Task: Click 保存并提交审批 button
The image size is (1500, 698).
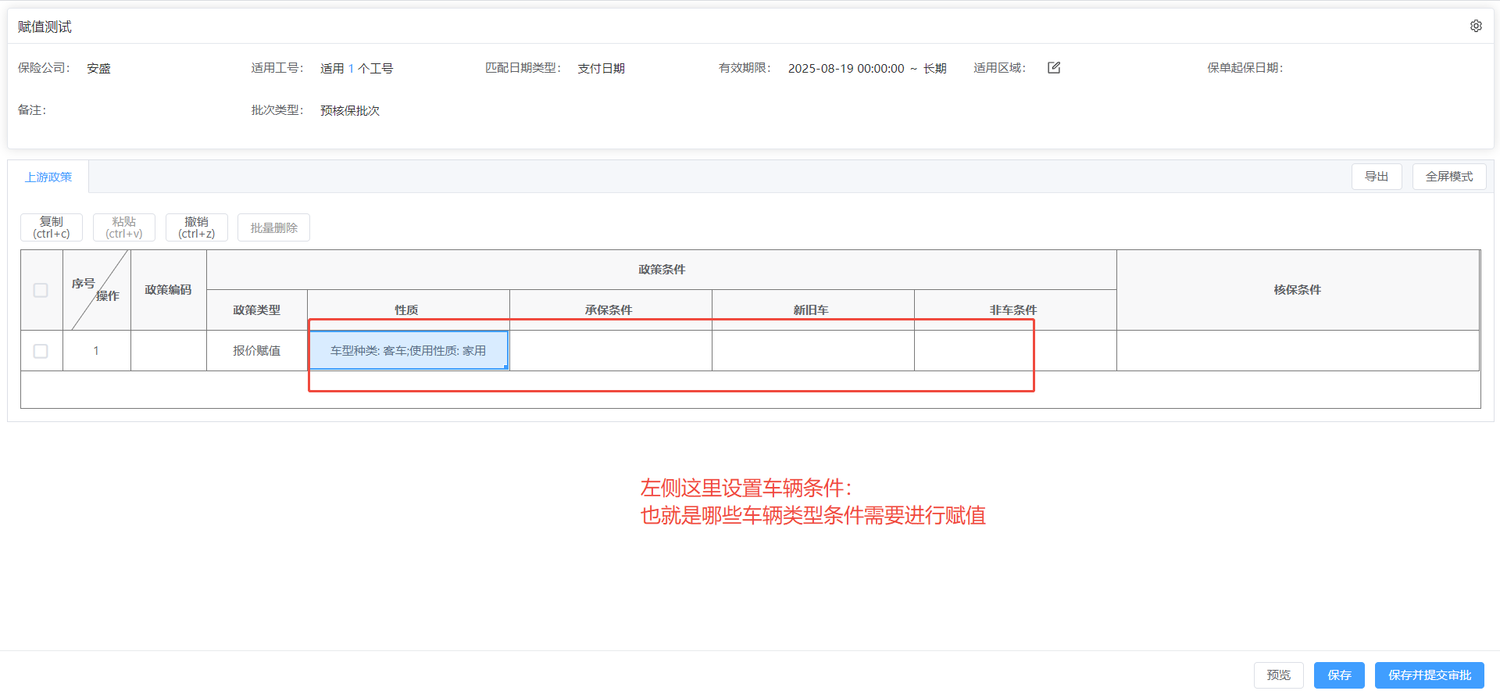Action: click(x=1430, y=675)
